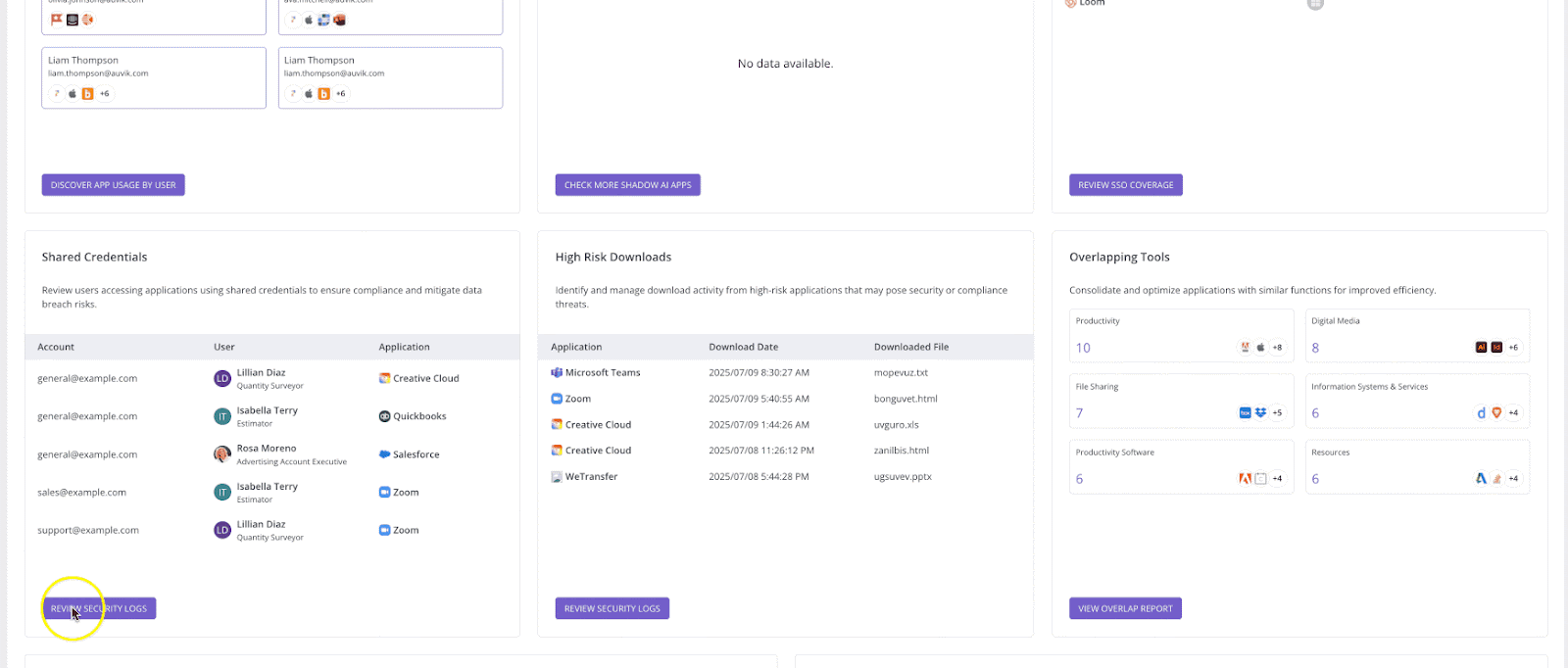Expand the +5 apps in File Sharing

point(1277,413)
